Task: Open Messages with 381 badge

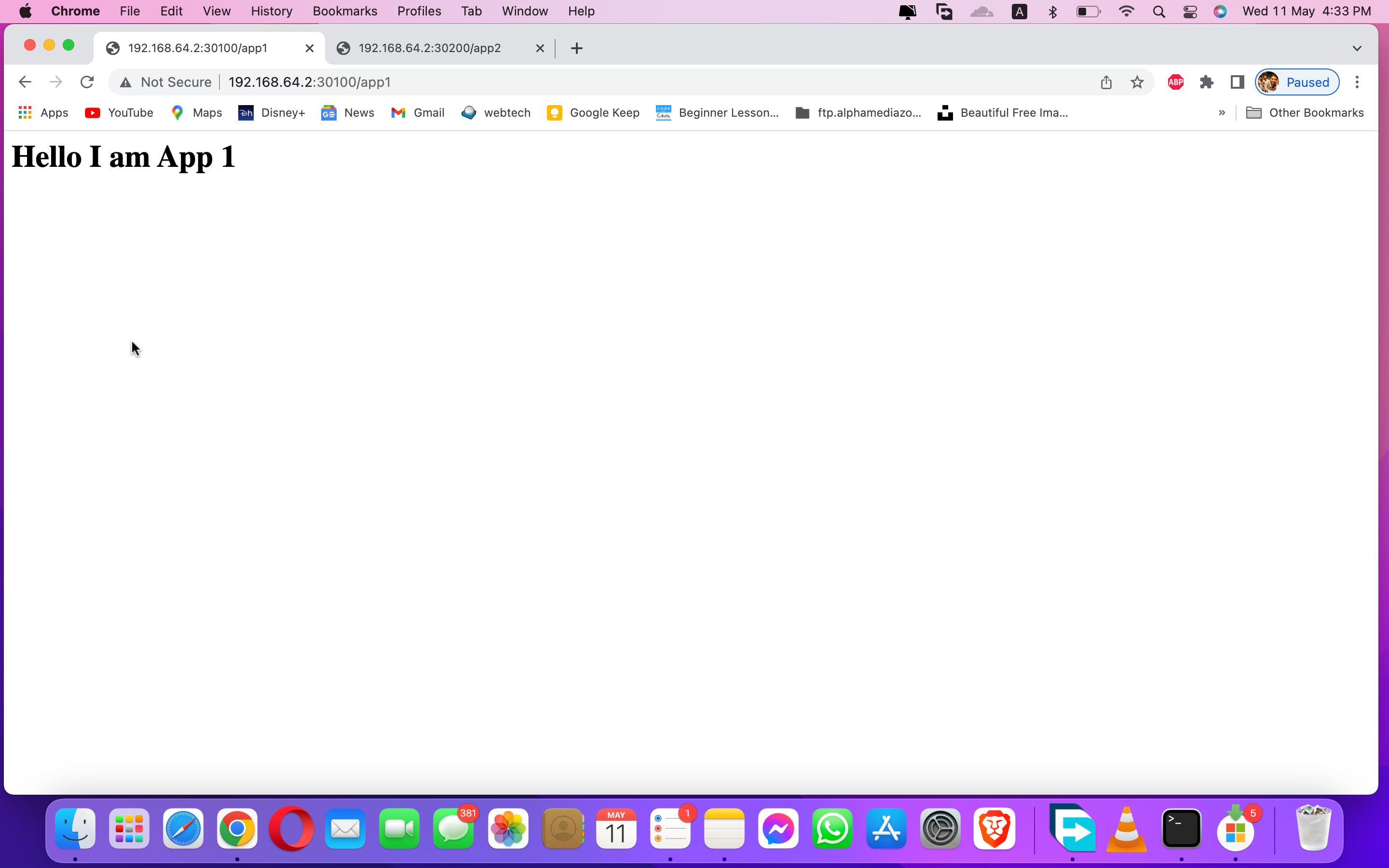Action: click(453, 828)
